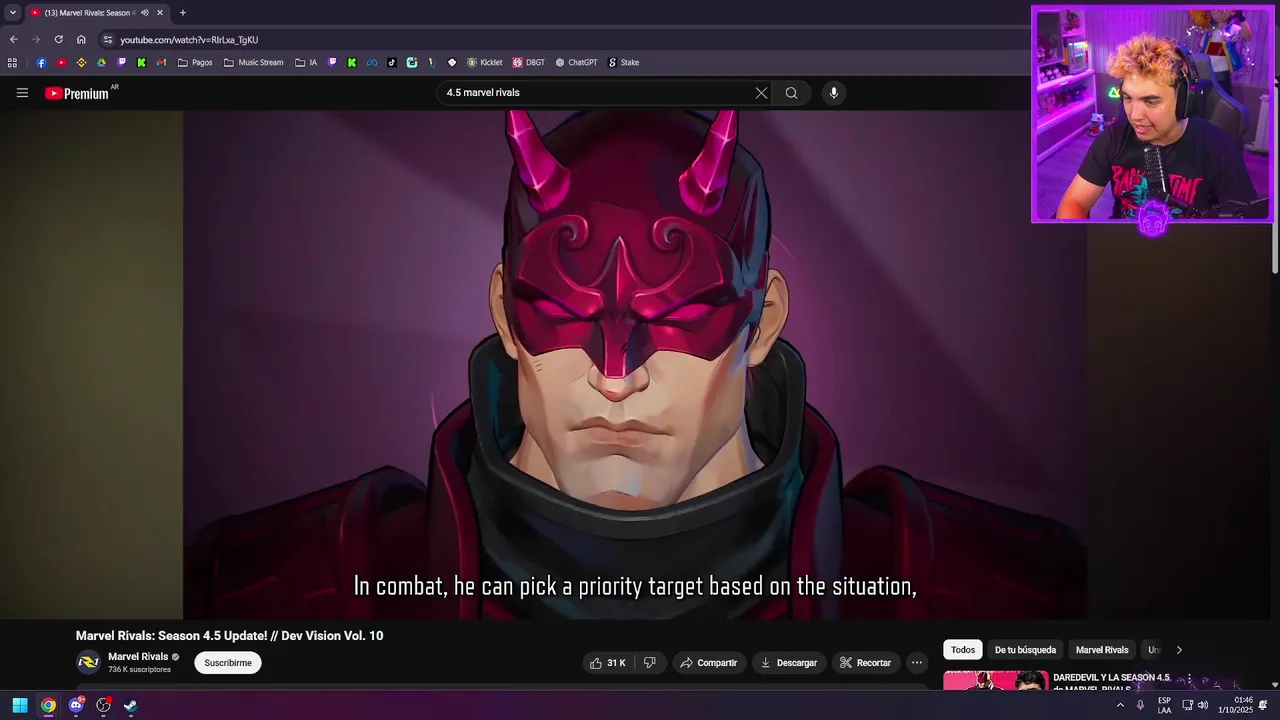Open the tab search dropdown arrow
The image size is (1280, 720).
click(12, 13)
